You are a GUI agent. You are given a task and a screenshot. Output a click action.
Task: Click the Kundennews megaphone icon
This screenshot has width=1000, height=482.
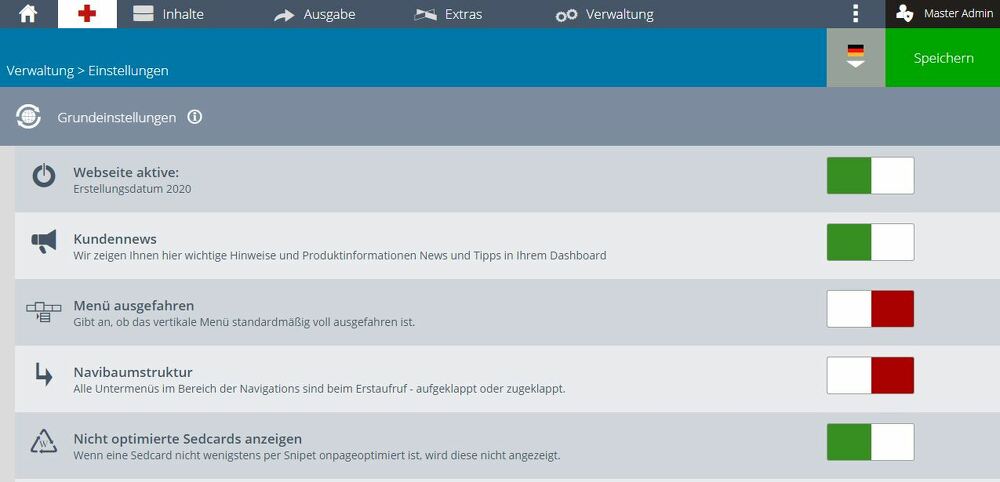tap(44, 241)
